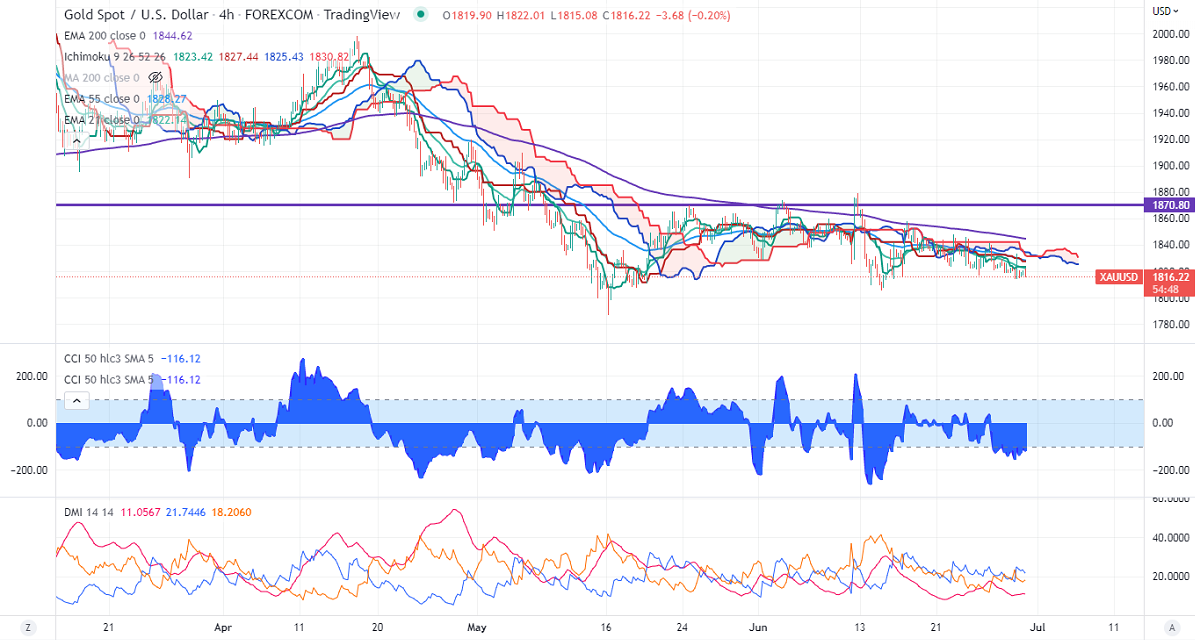Click the EMA 200 value 1844.62
Screen dimensions: 1195x640
[172, 36]
